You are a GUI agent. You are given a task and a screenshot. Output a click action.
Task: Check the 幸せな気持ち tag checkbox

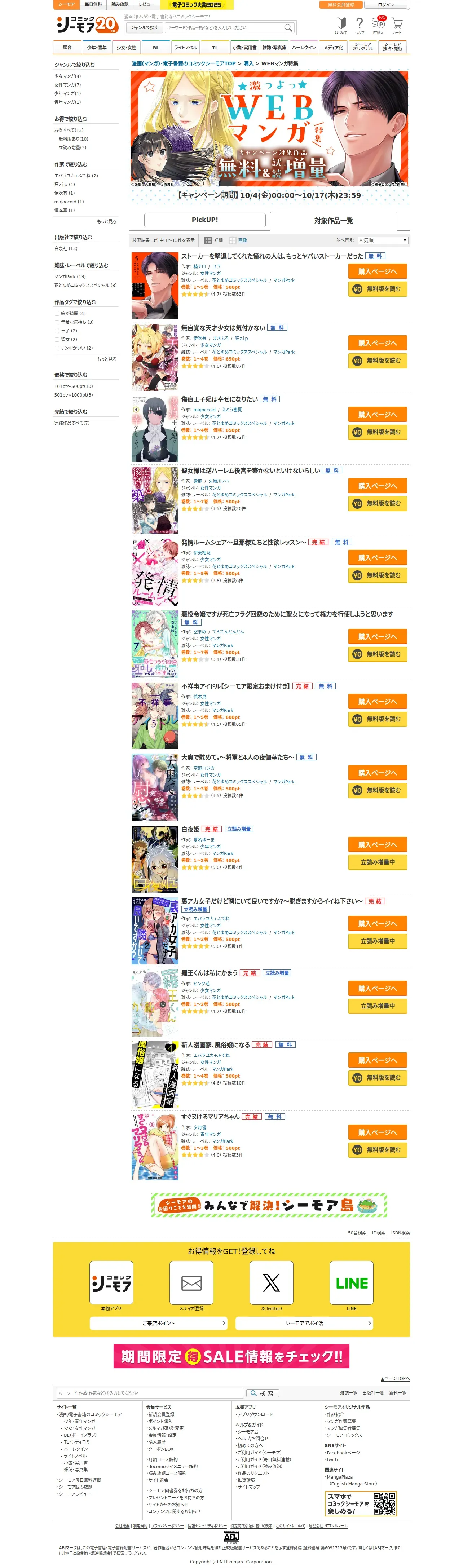pos(57,323)
